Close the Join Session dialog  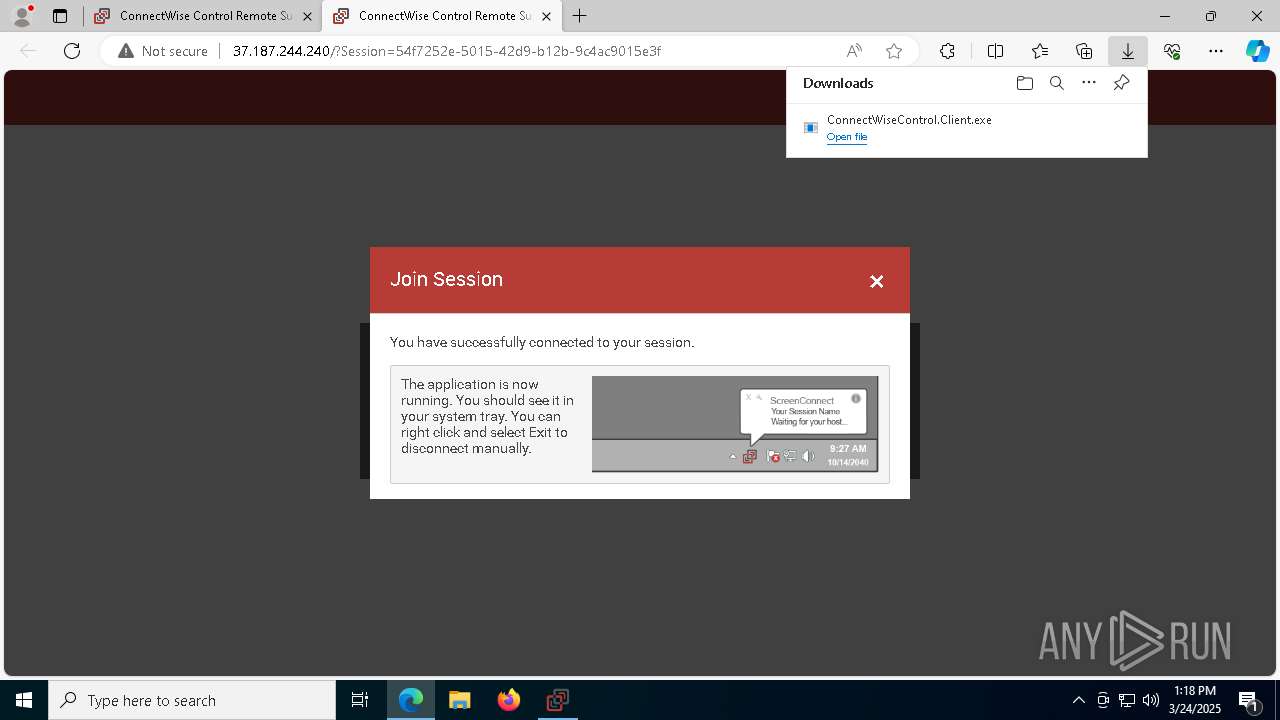point(876,281)
